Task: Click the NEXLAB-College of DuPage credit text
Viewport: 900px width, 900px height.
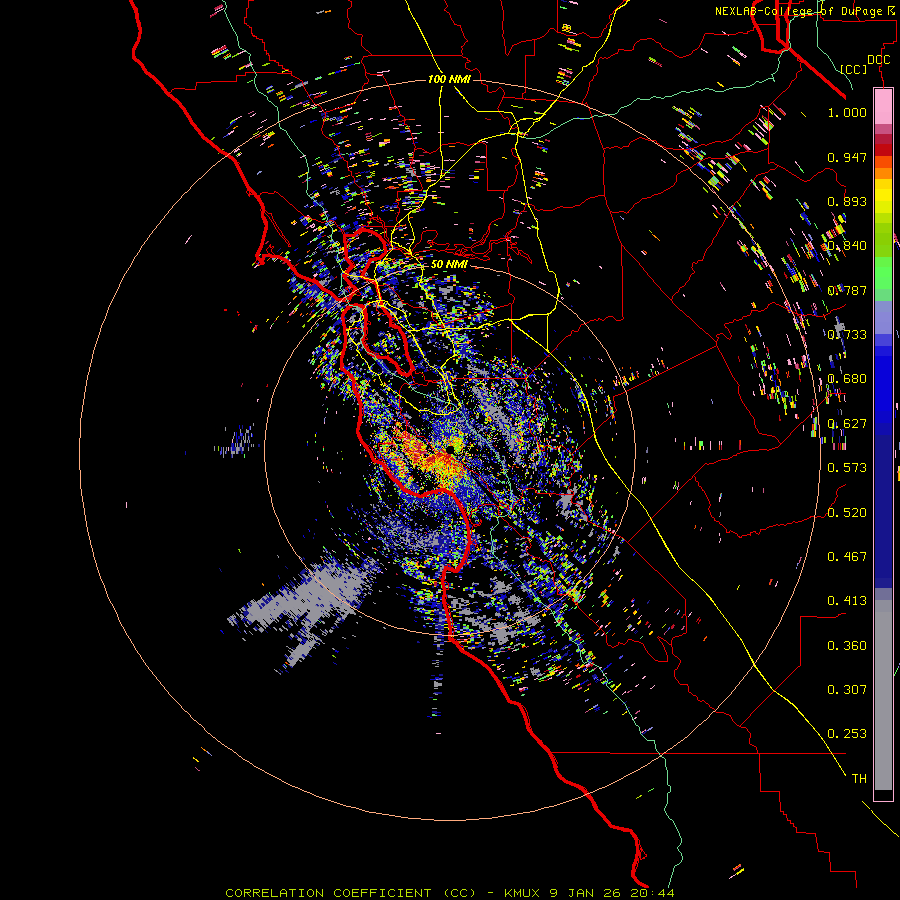Action: (806, 11)
